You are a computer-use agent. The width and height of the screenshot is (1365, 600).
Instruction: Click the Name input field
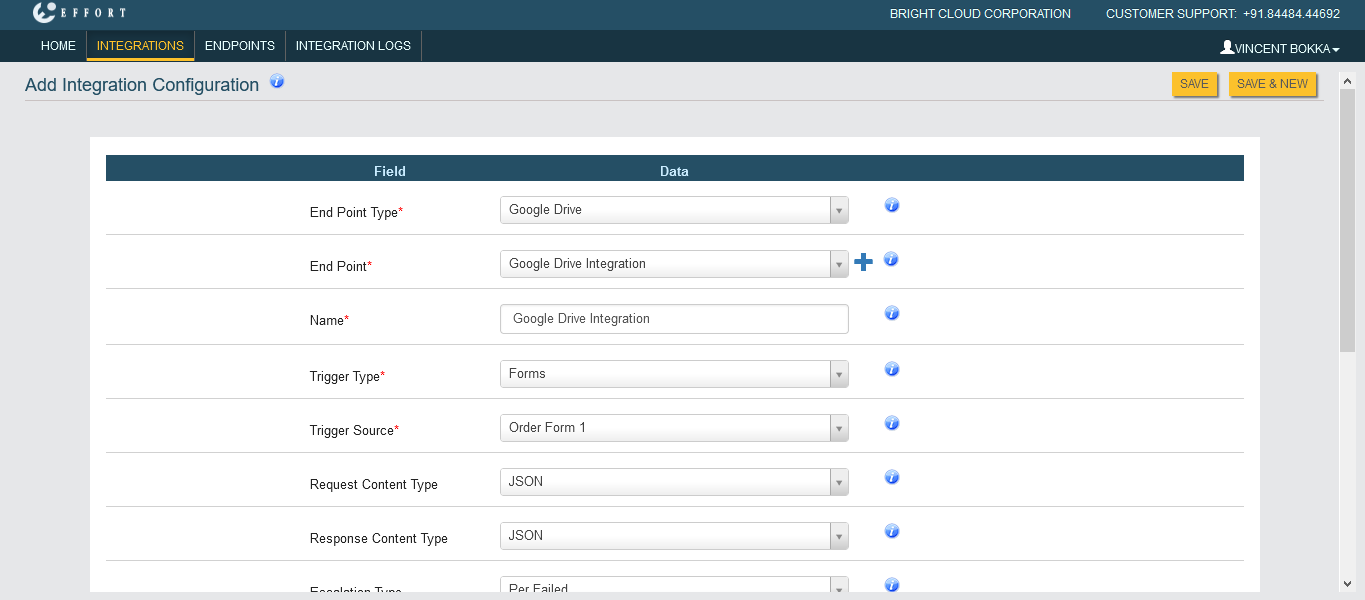(674, 319)
